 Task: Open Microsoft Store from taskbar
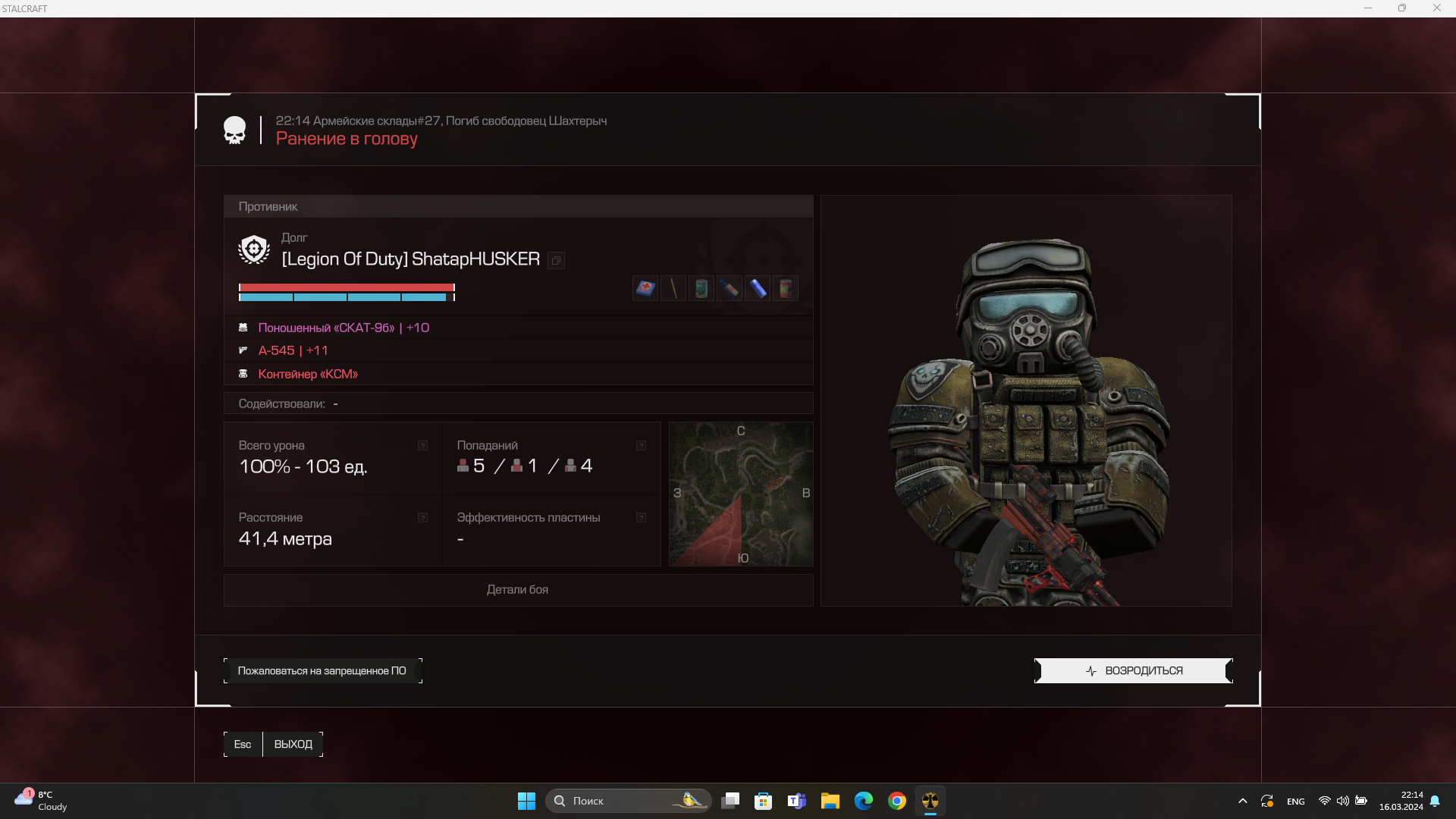coord(764,801)
